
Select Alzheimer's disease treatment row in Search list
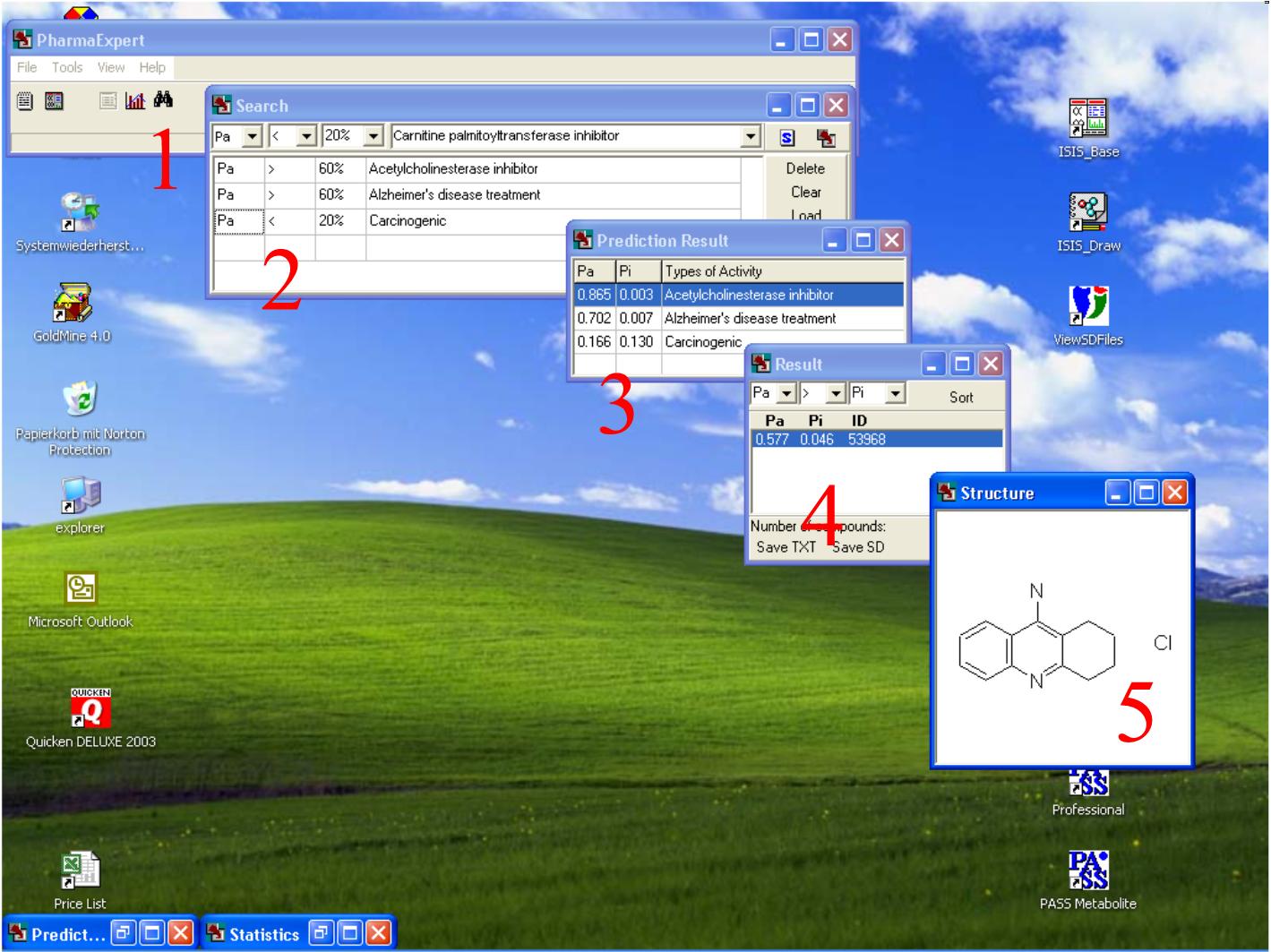coord(477,194)
